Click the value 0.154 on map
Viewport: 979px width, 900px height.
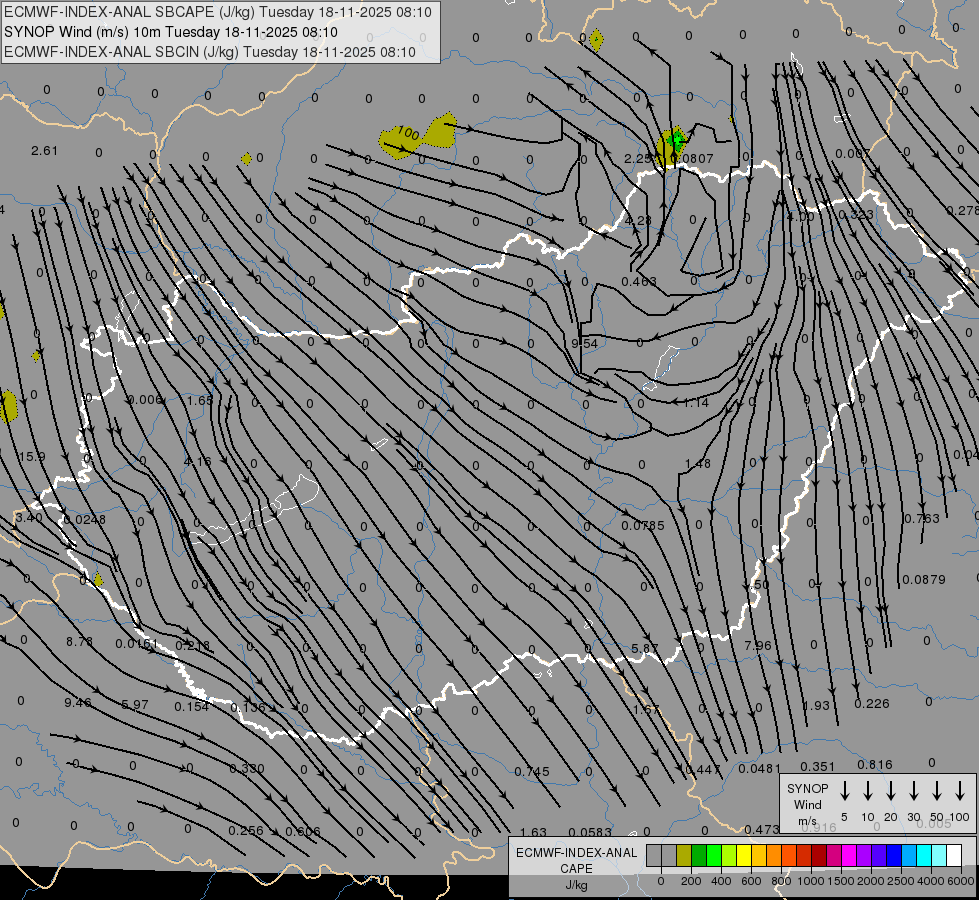tap(192, 706)
